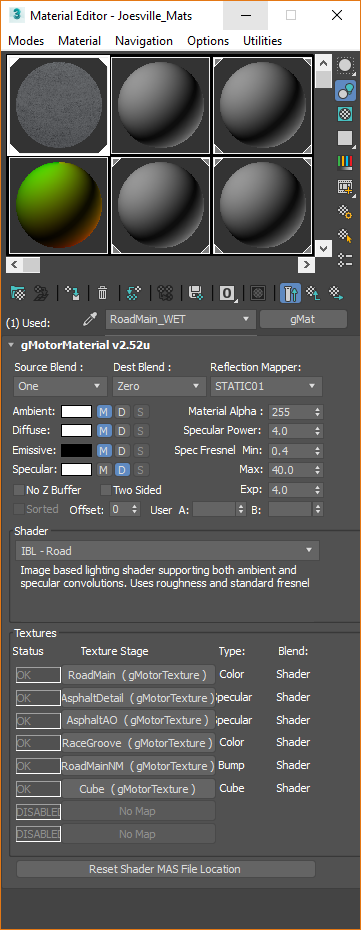
Task: Pick material from object with eyedropper
Action: click(90, 320)
